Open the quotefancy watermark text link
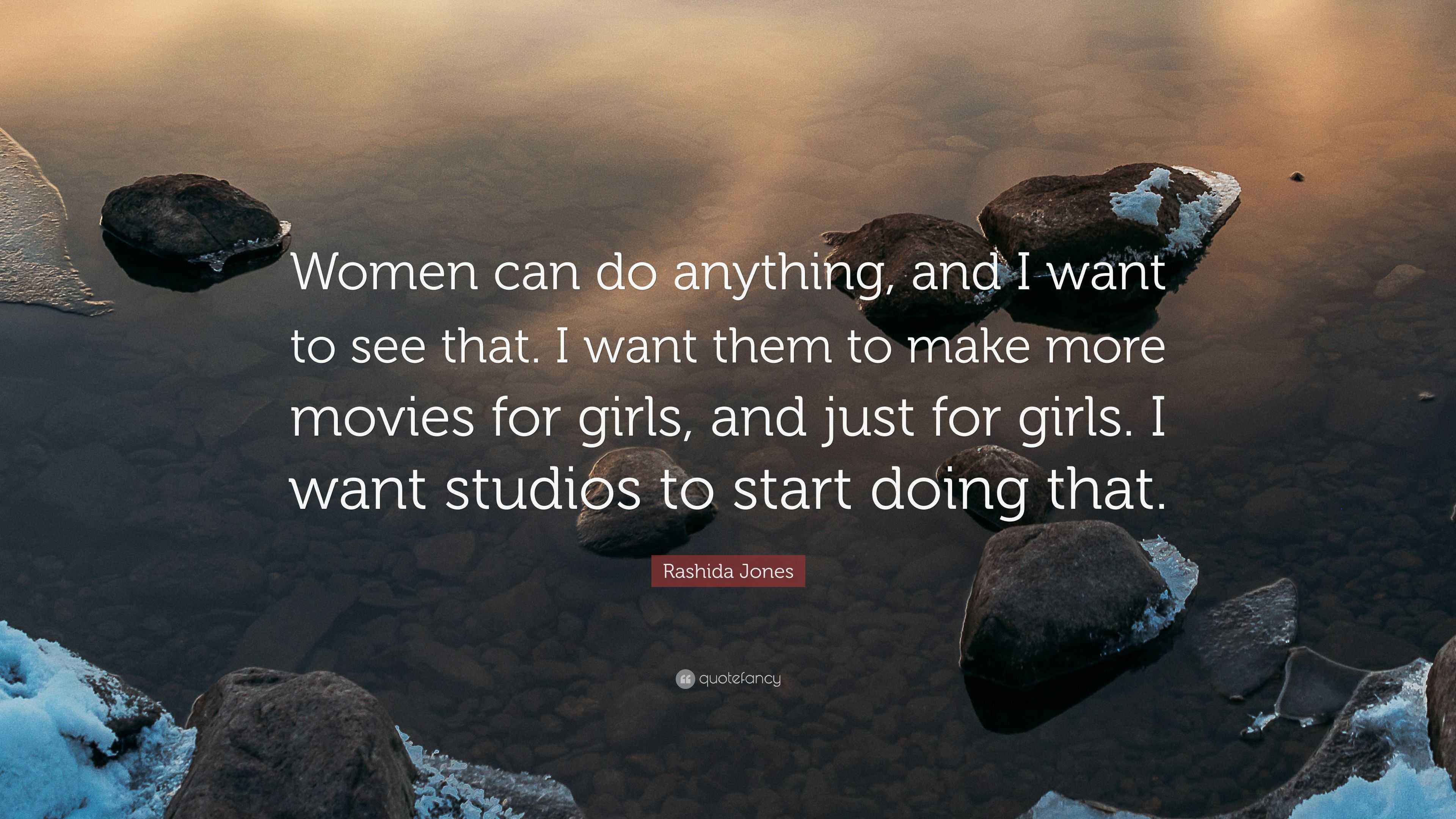 [740, 678]
